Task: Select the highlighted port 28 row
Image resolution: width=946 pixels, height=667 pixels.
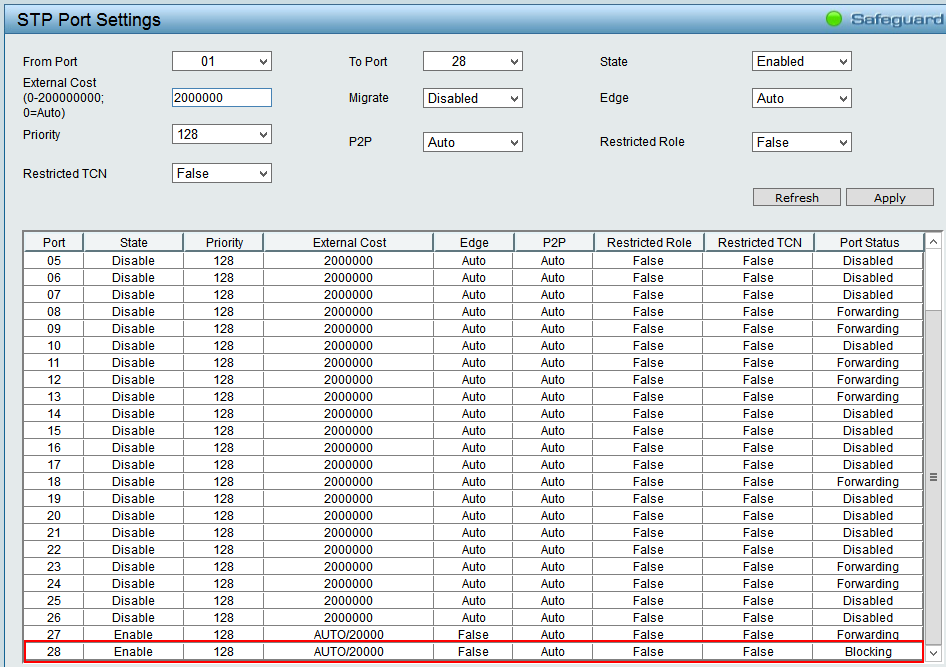Action: [472, 652]
